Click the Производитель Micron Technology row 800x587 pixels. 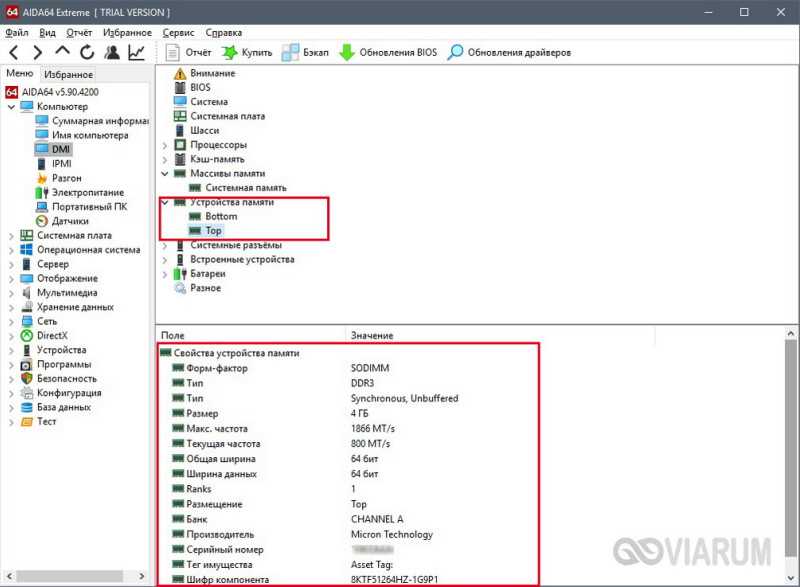(348, 534)
